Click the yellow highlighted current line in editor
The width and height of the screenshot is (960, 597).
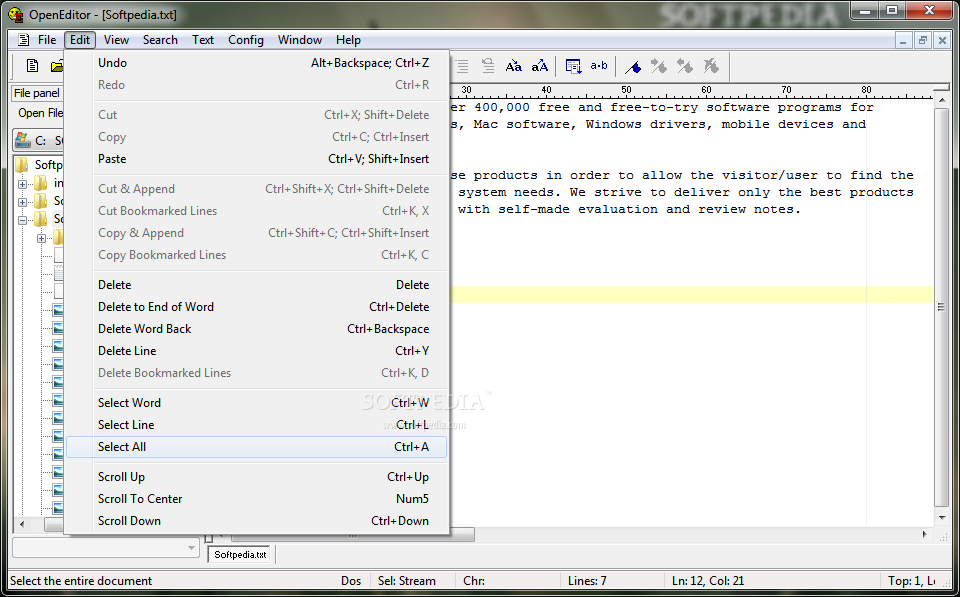[691, 295]
